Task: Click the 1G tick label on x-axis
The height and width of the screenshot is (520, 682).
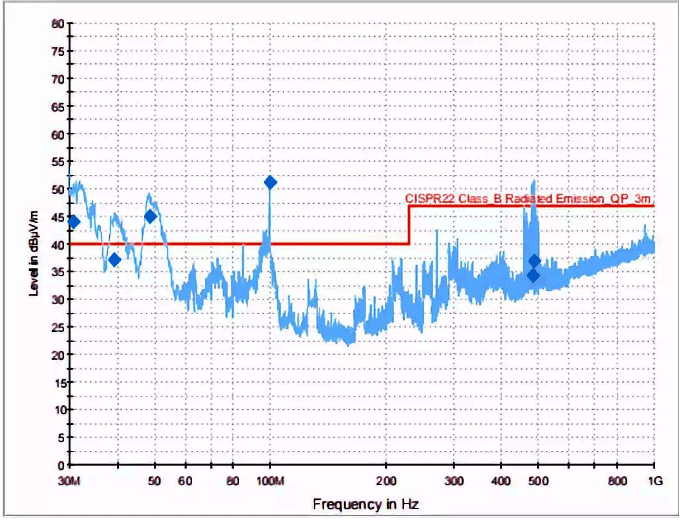Action: (x=654, y=483)
